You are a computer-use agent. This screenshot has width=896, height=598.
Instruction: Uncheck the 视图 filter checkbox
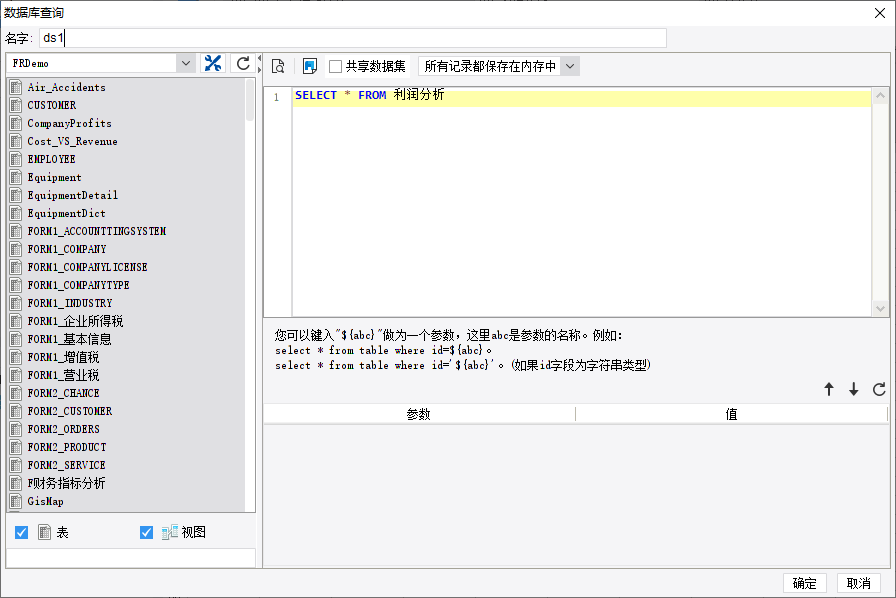click(146, 532)
